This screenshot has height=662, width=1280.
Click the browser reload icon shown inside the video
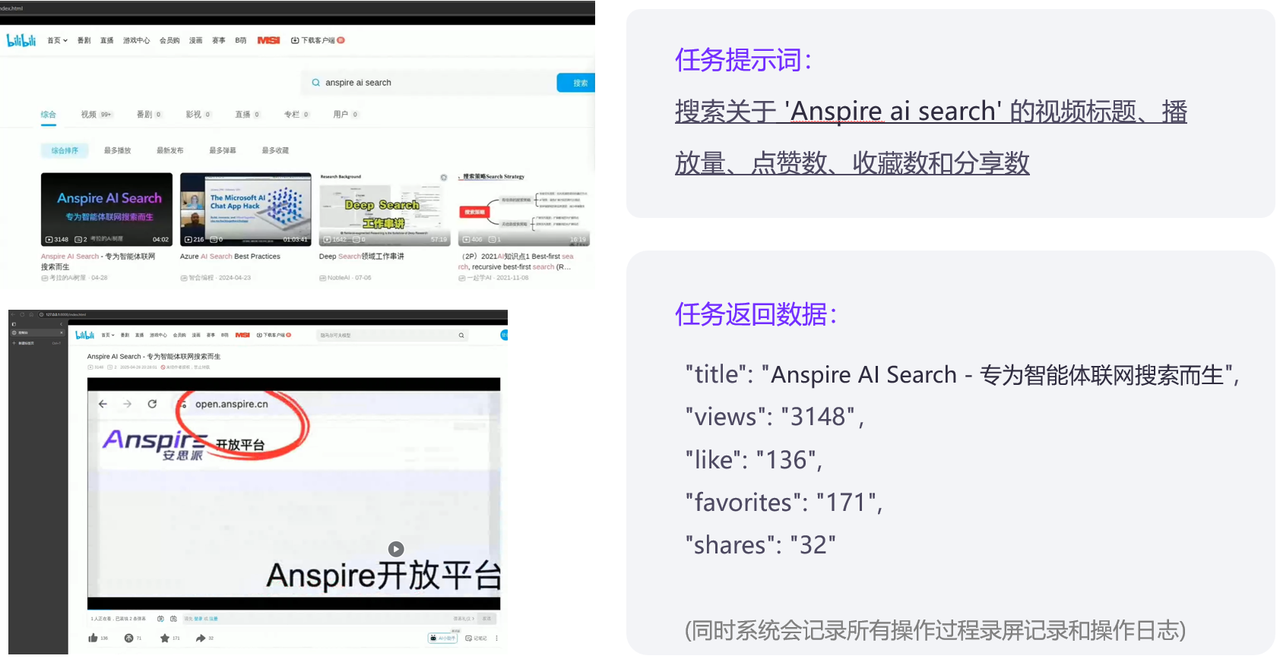[152, 403]
